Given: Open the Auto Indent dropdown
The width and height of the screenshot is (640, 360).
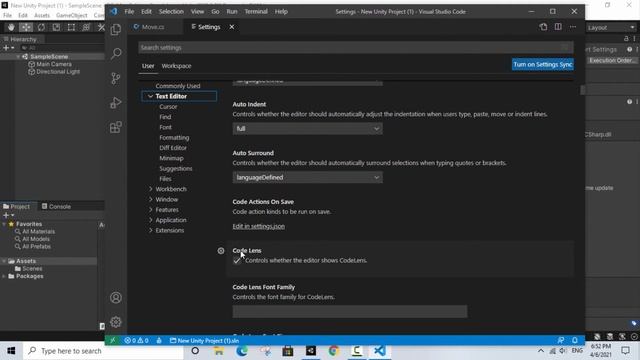Looking at the screenshot, I should [307, 129].
